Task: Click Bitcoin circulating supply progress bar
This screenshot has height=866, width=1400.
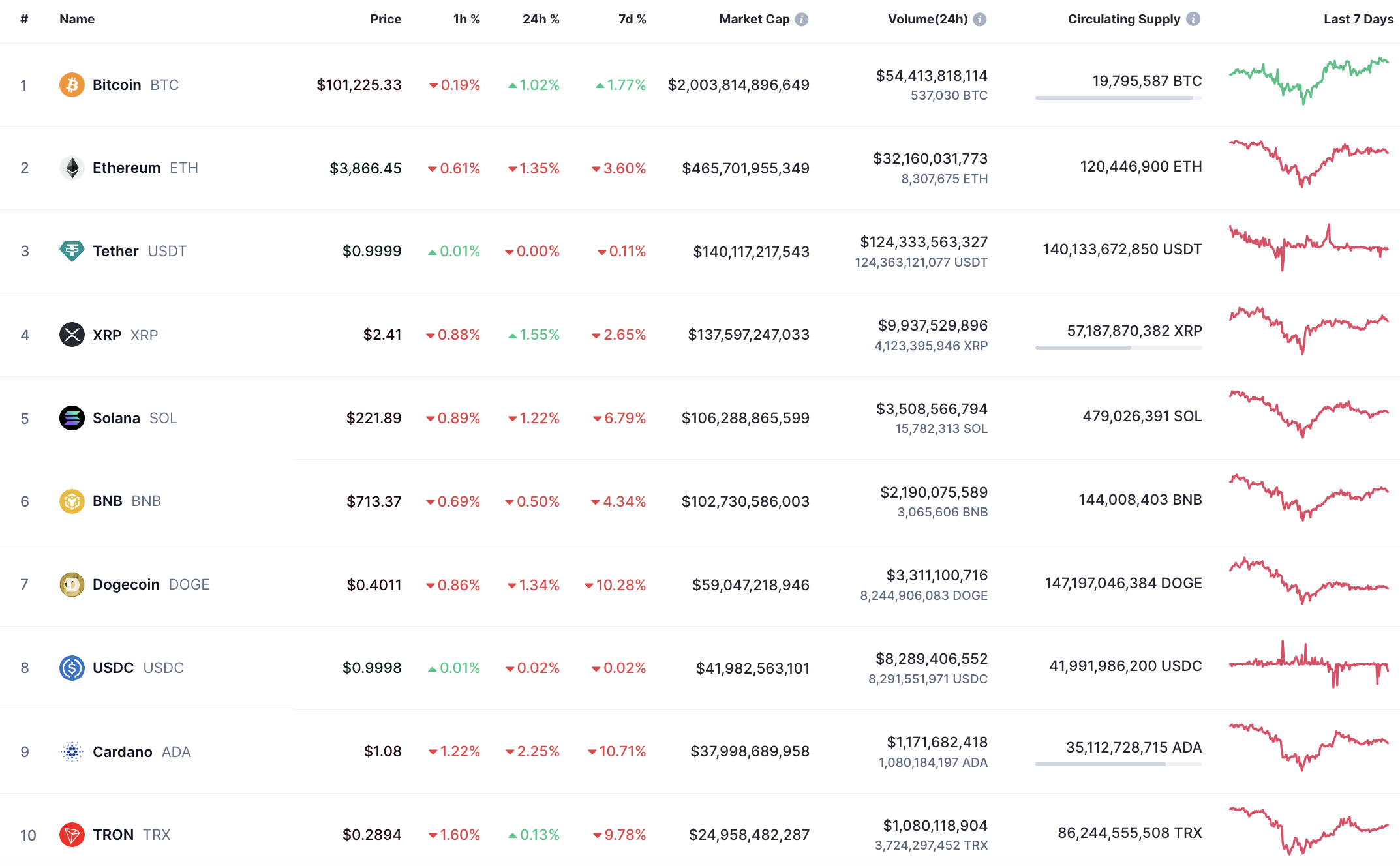Action: click(1118, 98)
